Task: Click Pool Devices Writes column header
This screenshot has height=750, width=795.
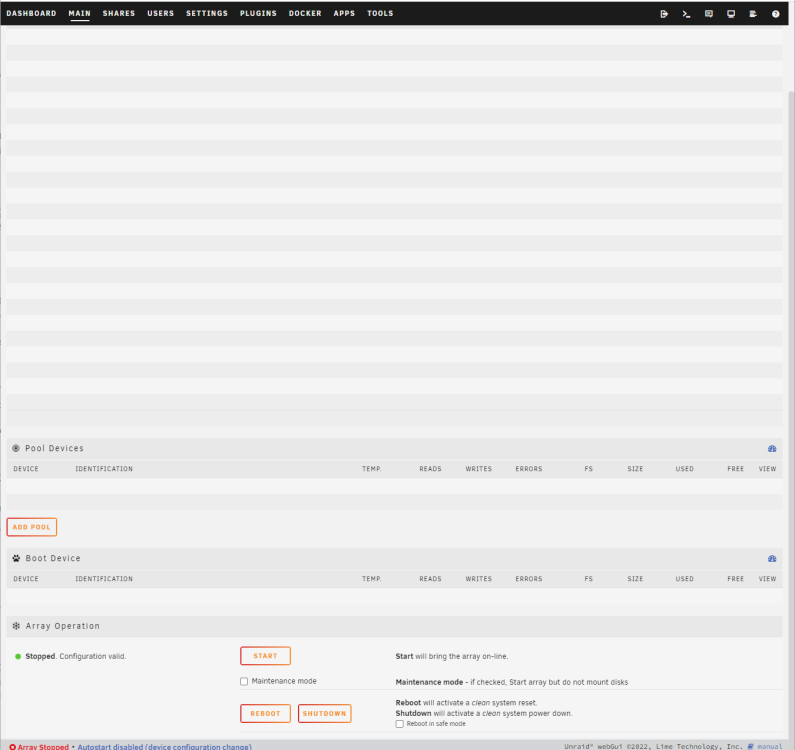Action: point(479,469)
